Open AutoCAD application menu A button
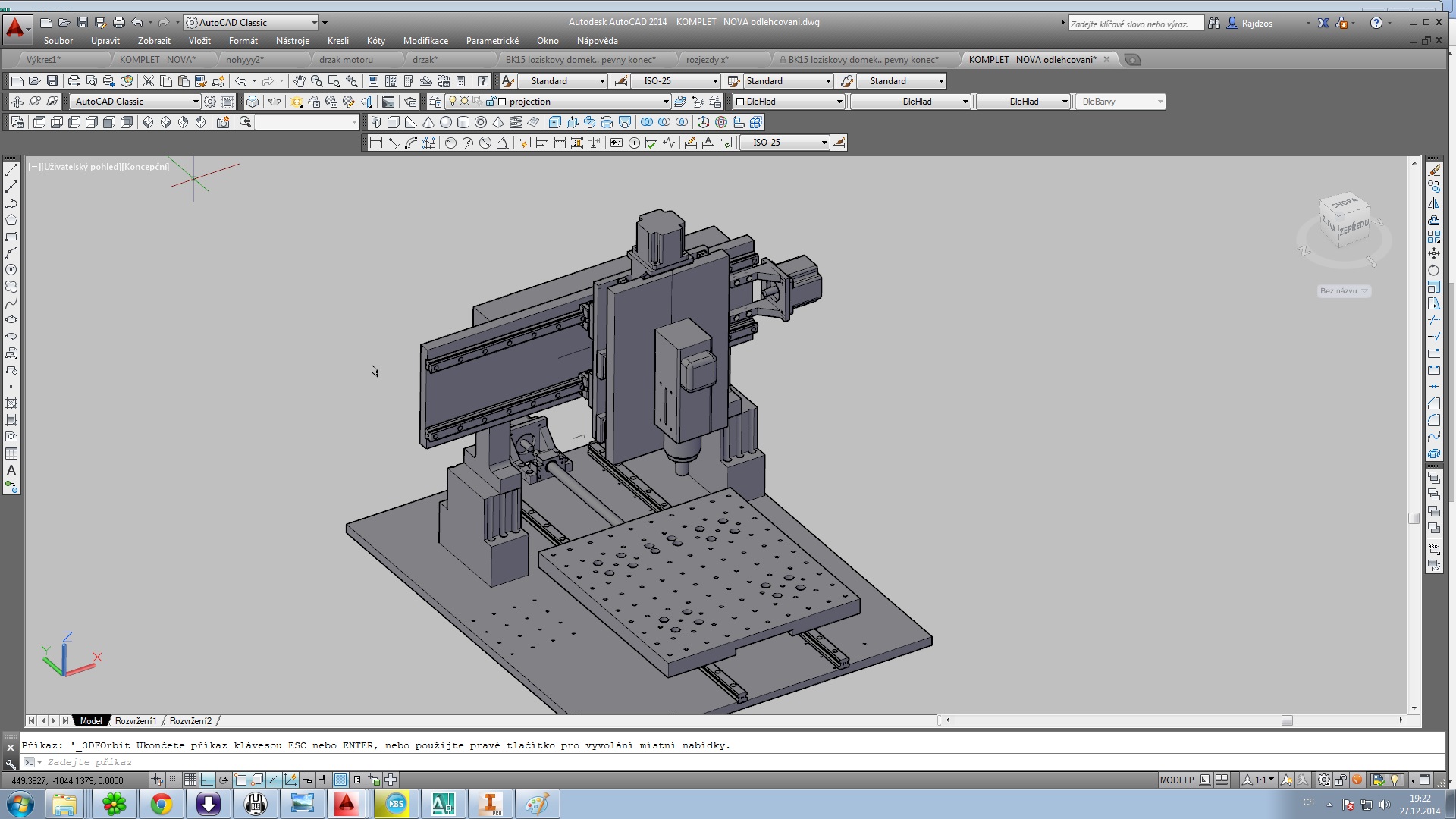Viewport: 1456px width, 819px height. pyautogui.click(x=15, y=27)
